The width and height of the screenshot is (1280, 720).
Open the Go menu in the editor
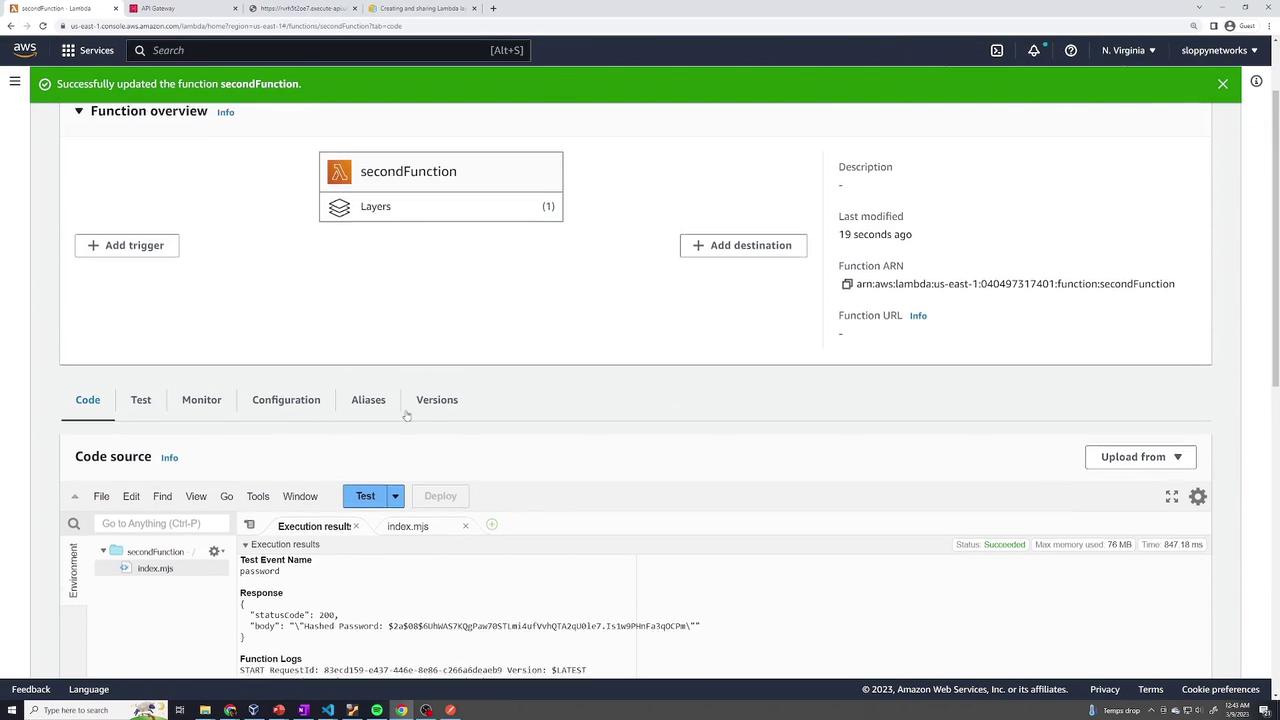227,496
